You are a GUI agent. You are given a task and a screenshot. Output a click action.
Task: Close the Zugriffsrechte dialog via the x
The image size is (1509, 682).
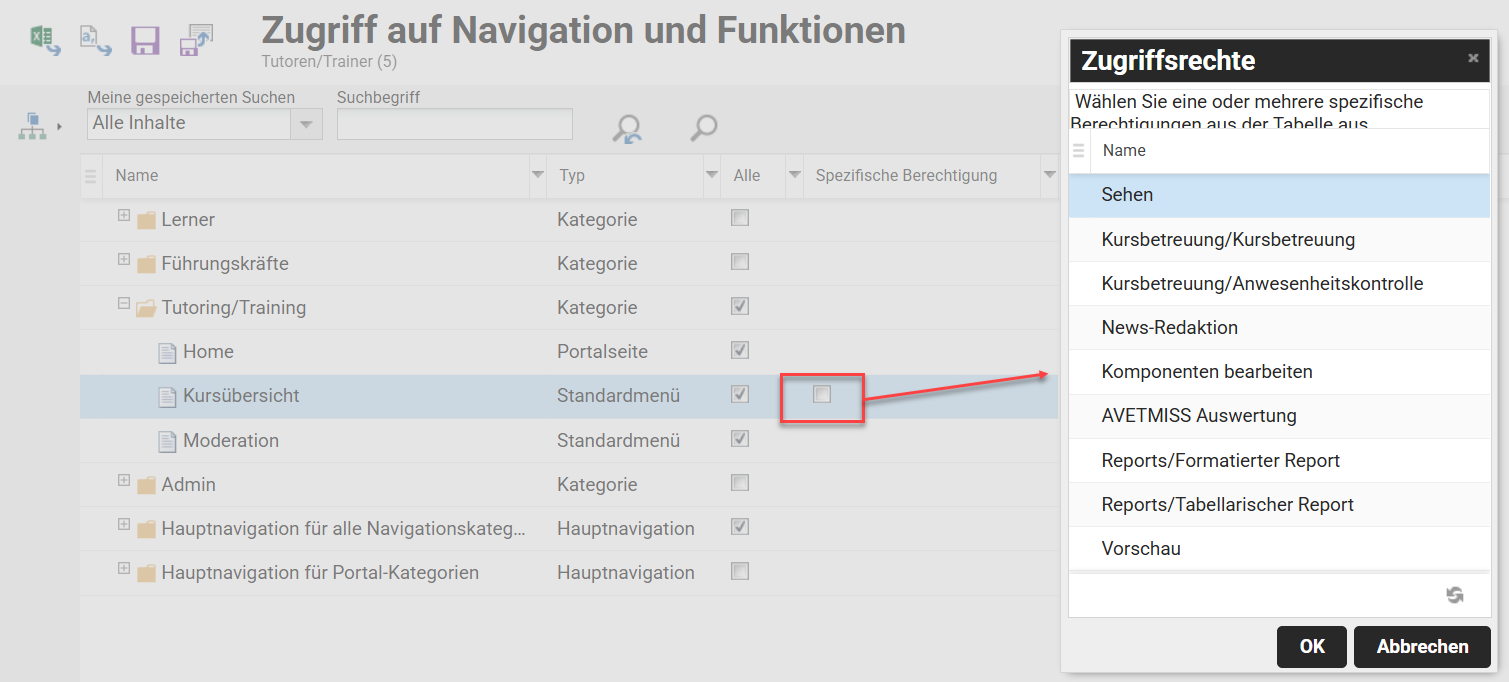point(1473,58)
